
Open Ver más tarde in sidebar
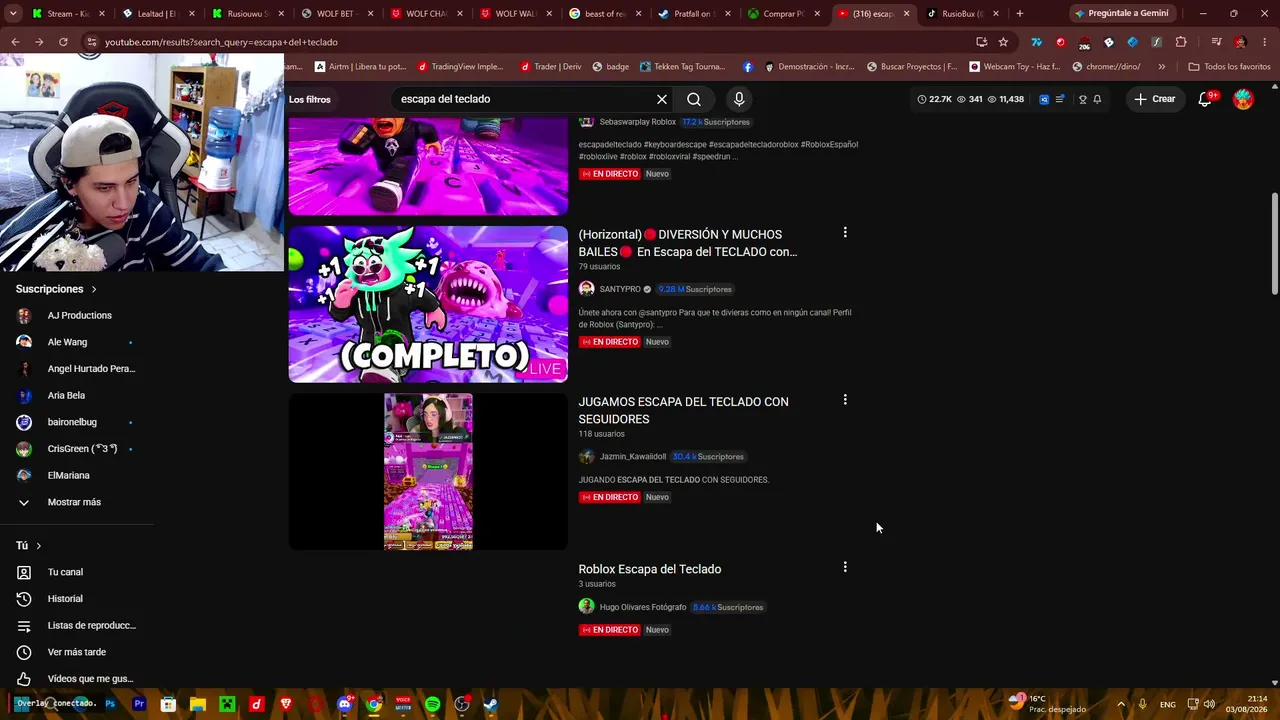pyautogui.click(x=77, y=652)
